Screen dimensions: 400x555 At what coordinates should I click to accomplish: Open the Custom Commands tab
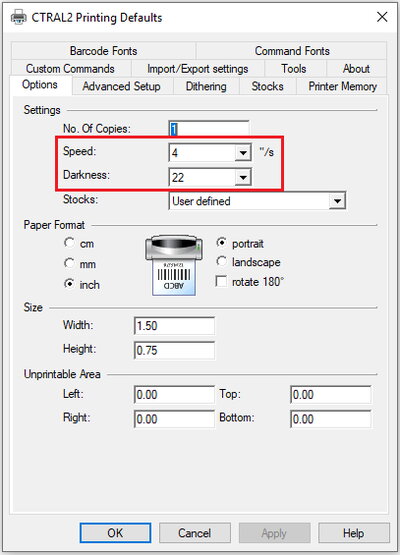coord(70,68)
